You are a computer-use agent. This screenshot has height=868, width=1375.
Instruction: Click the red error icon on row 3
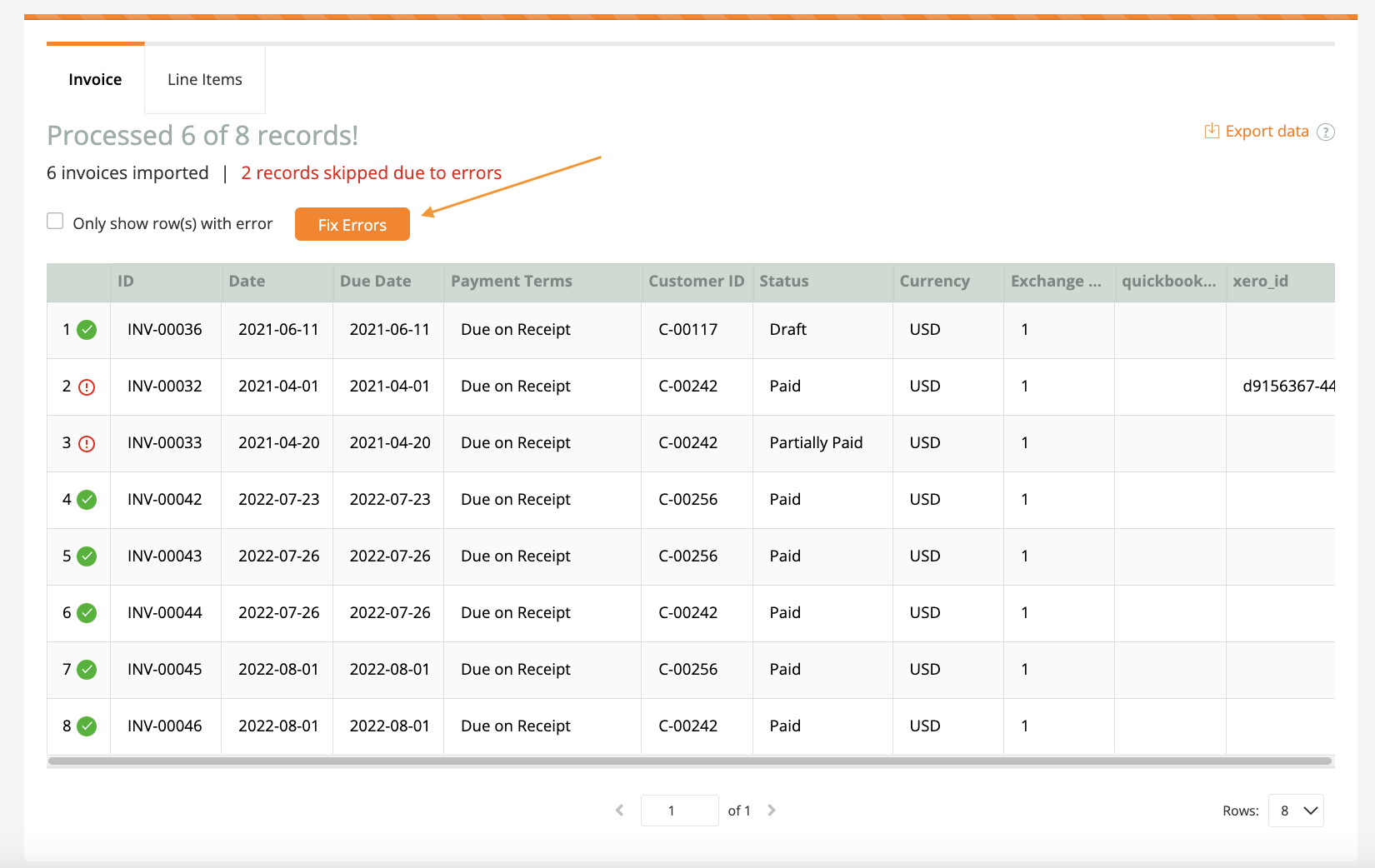pyautogui.click(x=87, y=443)
